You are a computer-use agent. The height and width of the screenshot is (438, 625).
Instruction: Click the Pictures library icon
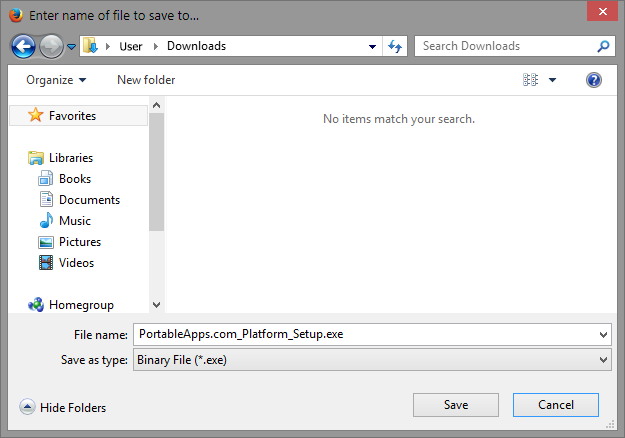click(x=46, y=242)
